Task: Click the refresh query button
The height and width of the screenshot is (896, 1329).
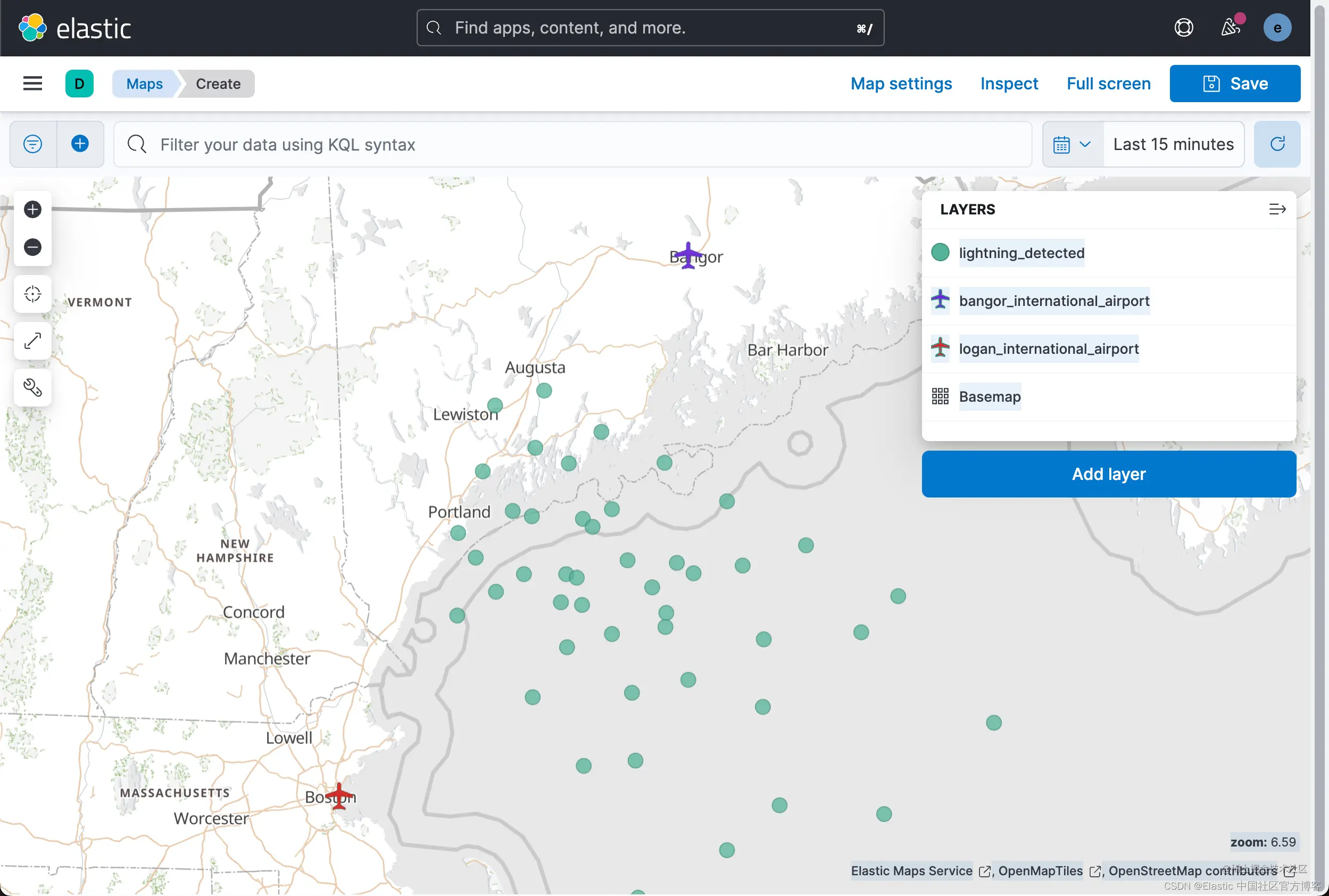Action: [1277, 144]
